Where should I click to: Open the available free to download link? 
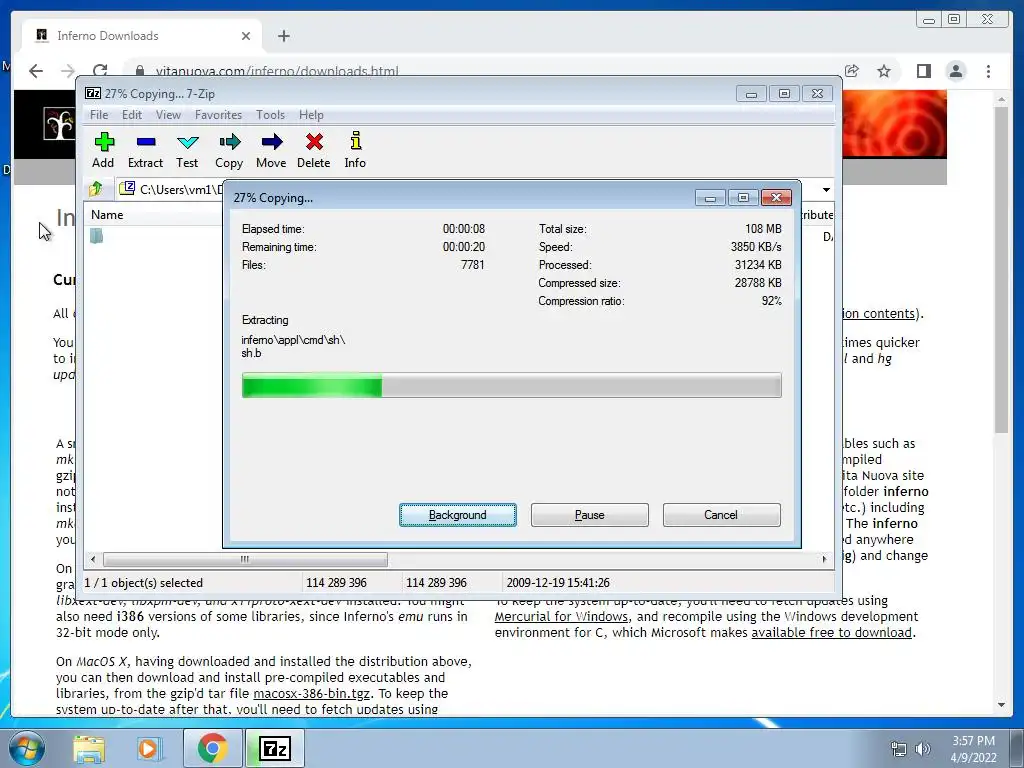831,632
